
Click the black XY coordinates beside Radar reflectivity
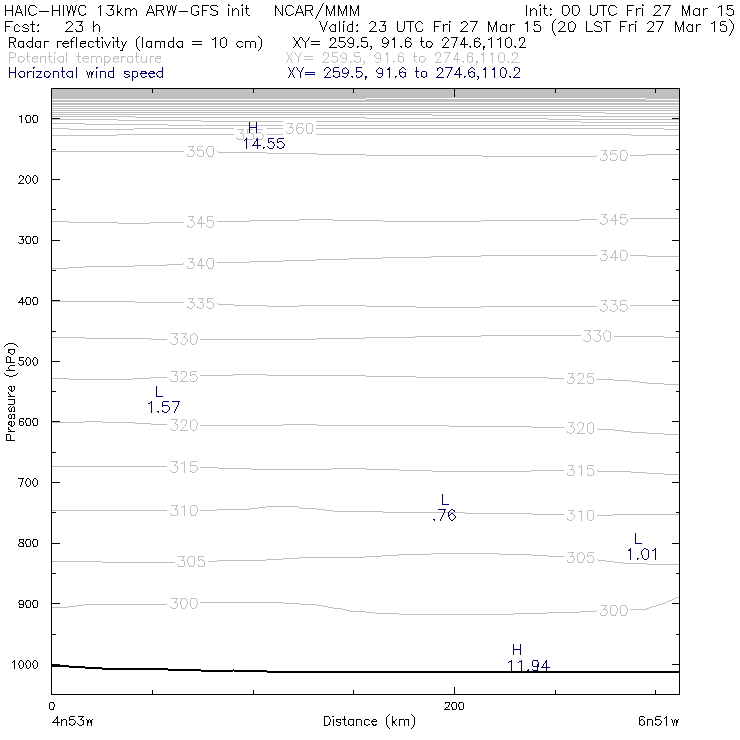pyautogui.click(x=409, y=43)
